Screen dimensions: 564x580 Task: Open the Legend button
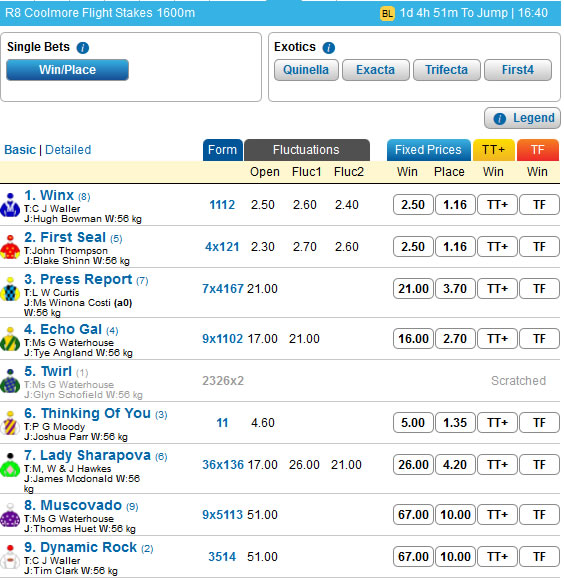[522, 118]
